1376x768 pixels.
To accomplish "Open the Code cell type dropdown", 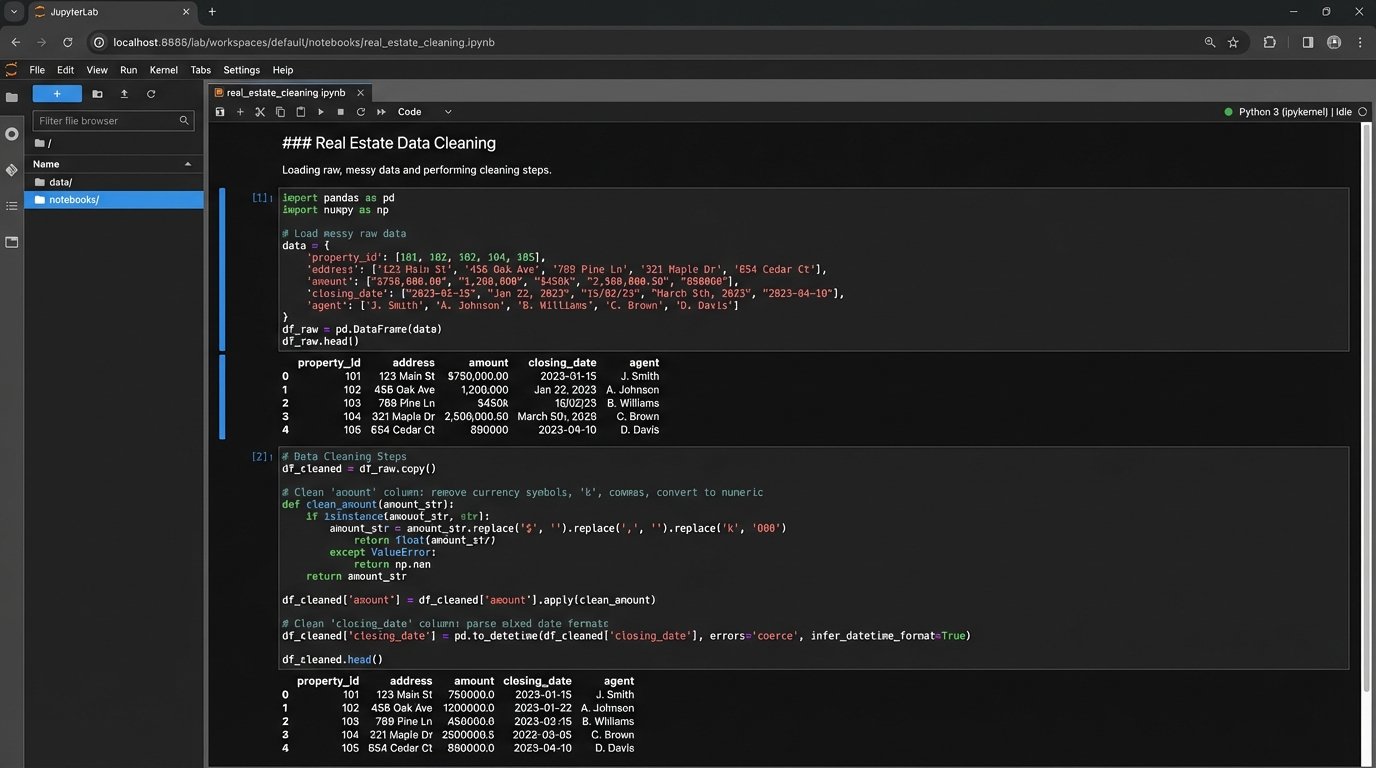I will (420, 112).
